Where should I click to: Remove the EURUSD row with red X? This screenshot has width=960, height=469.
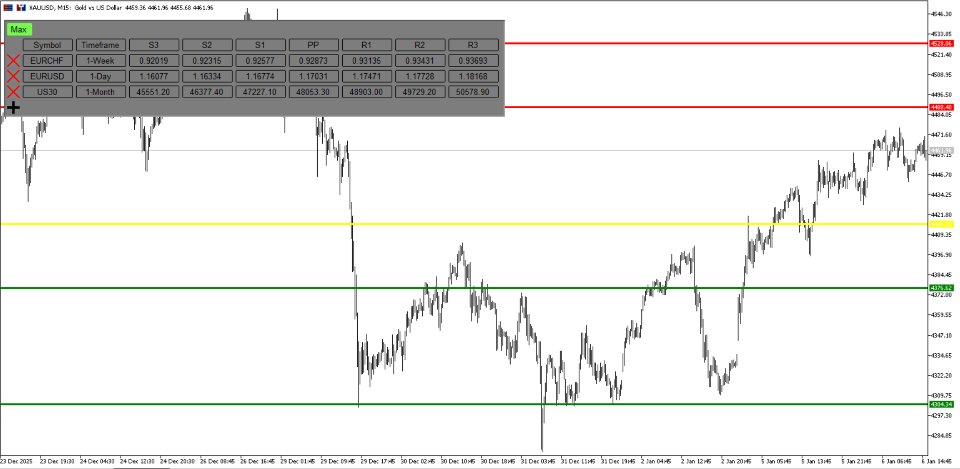tap(13, 77)
